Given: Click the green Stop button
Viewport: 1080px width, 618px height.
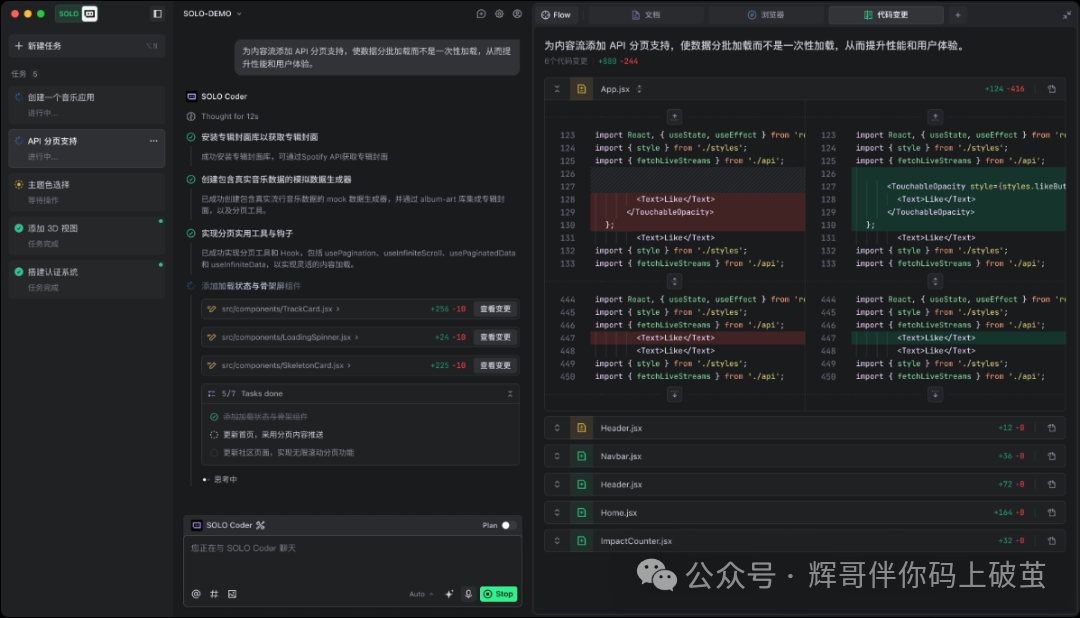Looking at the screenshot, I should point(498,593).
